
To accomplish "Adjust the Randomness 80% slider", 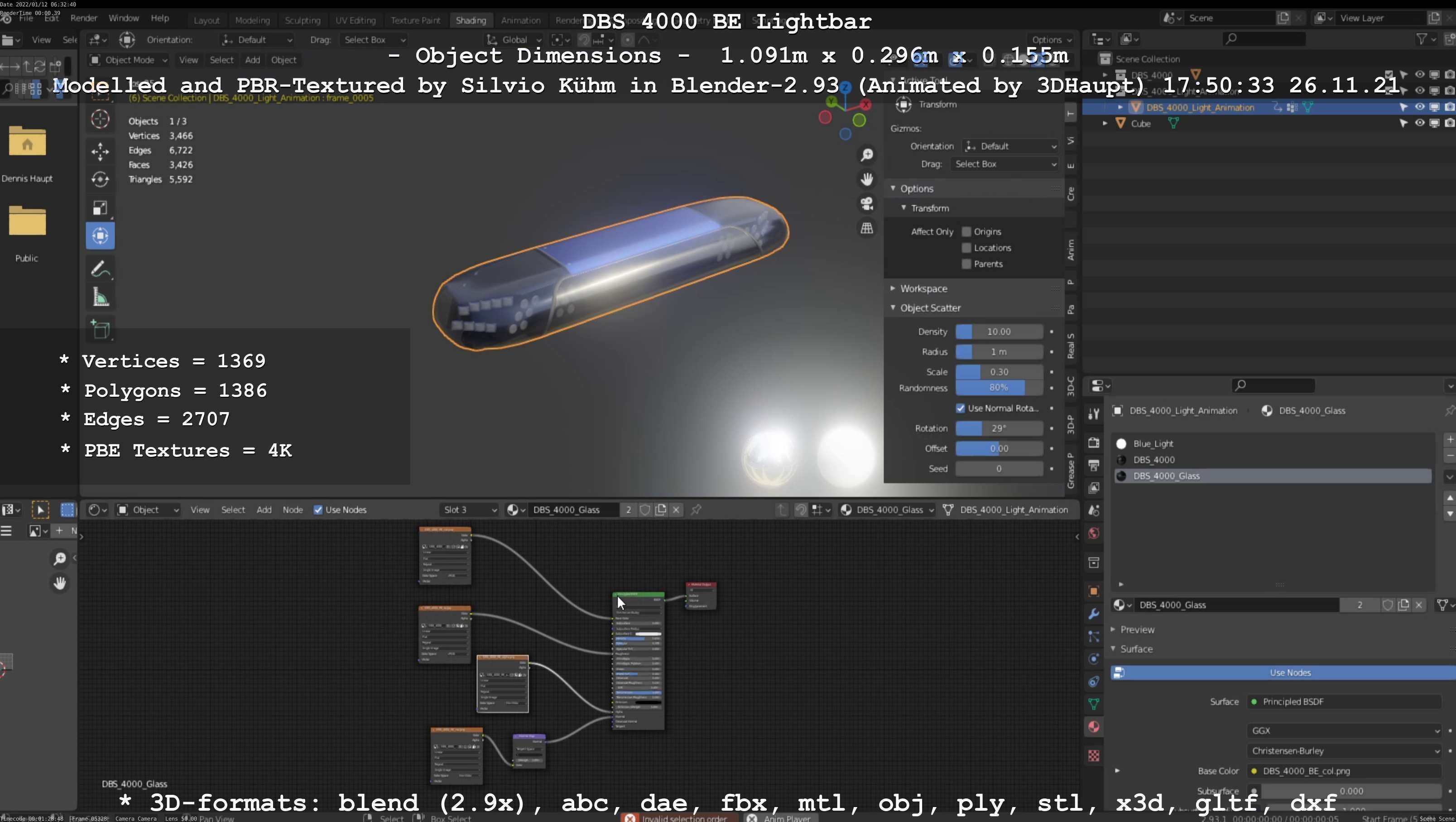I will pos(999,388).
